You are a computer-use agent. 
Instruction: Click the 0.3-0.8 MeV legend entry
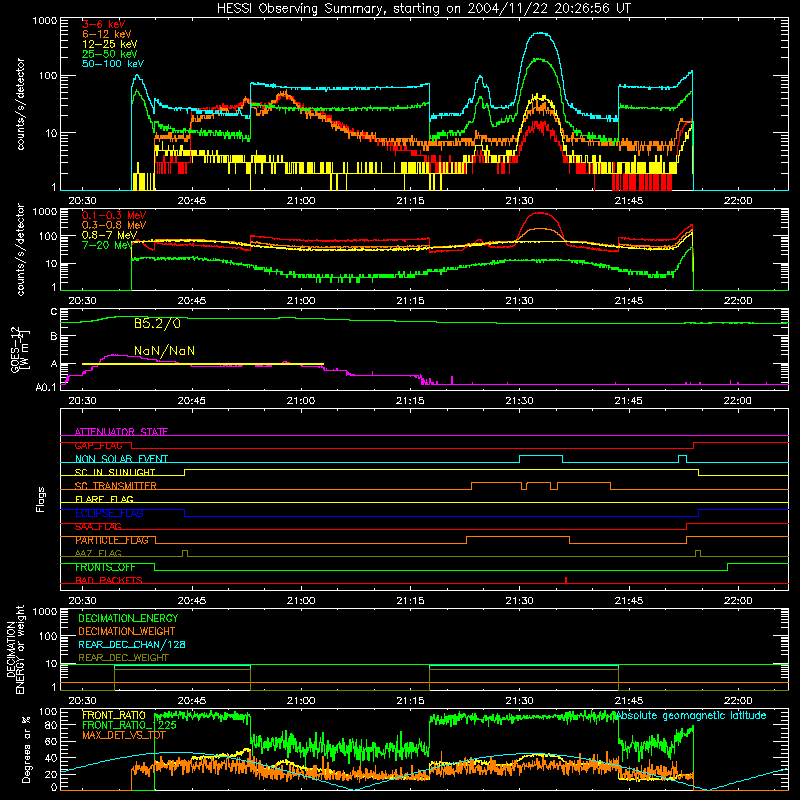(x=114, y=225)
